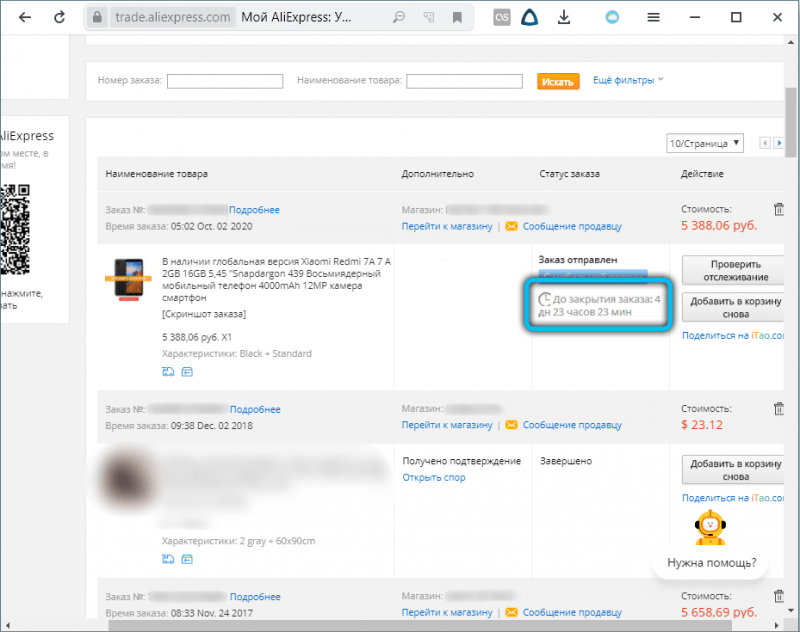Open the downloads arrow icon

[564, 17]
